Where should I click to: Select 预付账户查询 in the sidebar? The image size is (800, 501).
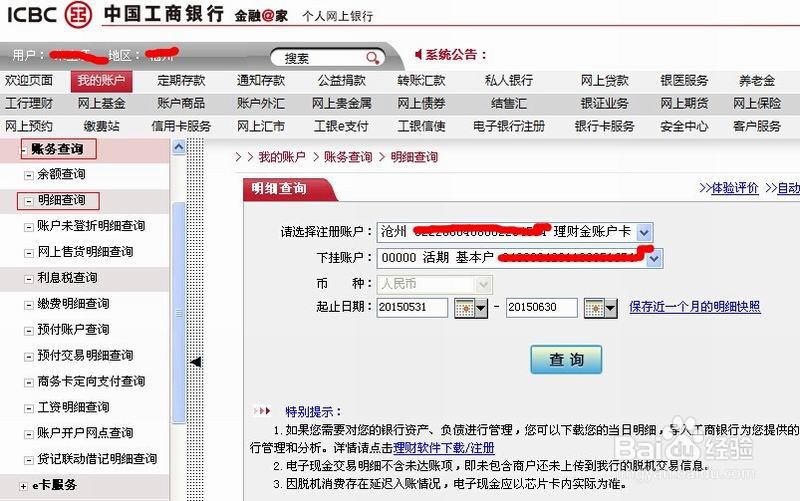pyautogui.click(x=73, y=330)
